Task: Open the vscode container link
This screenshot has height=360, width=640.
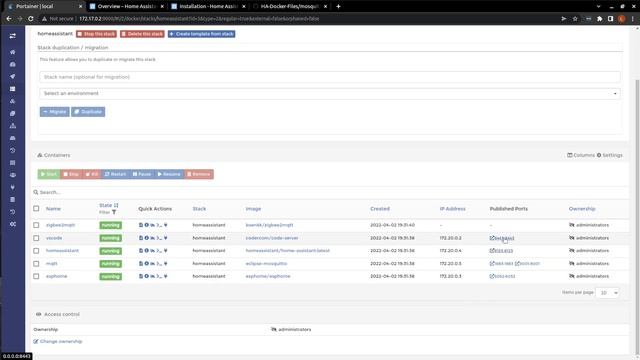Action: click(x=54, y=238)
